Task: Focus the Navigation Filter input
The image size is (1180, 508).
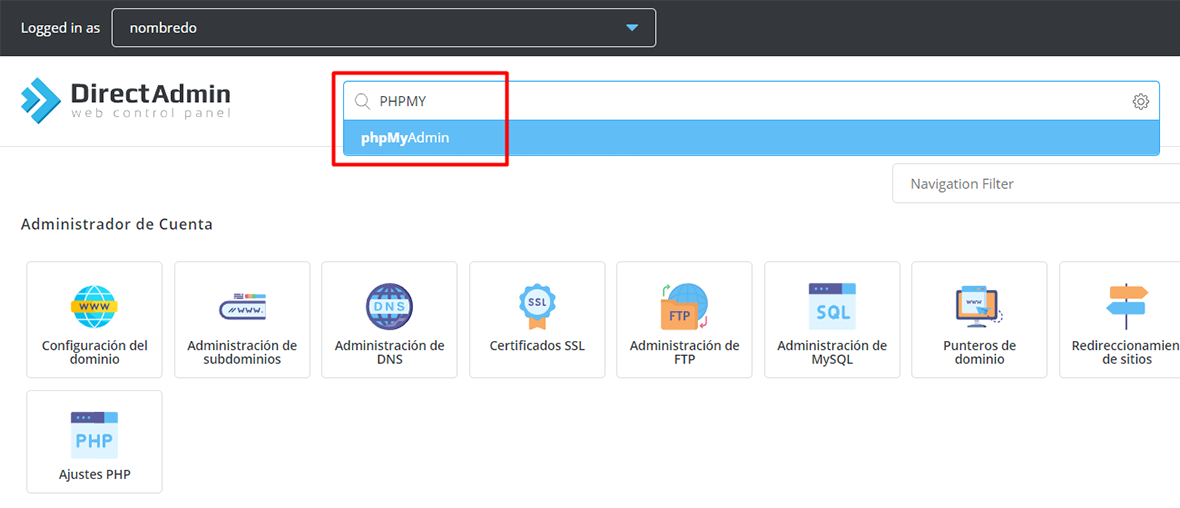Action: tap(1036, 184)
